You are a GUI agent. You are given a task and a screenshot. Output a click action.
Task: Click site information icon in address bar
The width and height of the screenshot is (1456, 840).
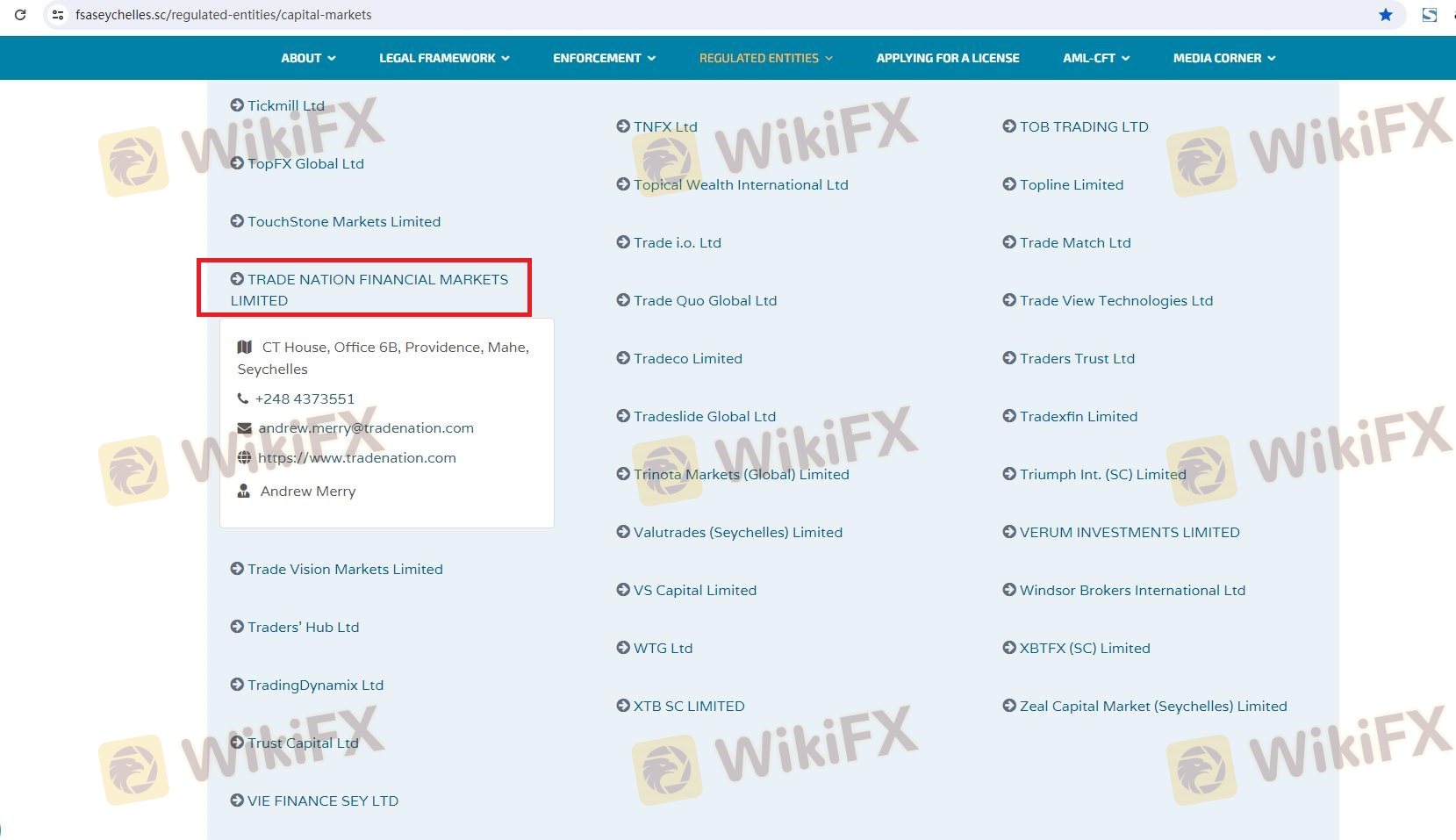coord(58,15)
